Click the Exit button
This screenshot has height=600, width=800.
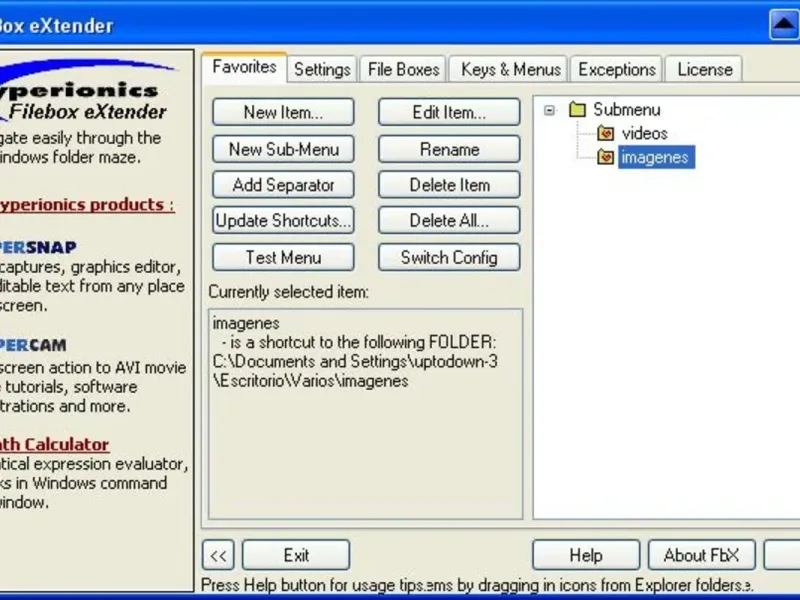point(296,555)
